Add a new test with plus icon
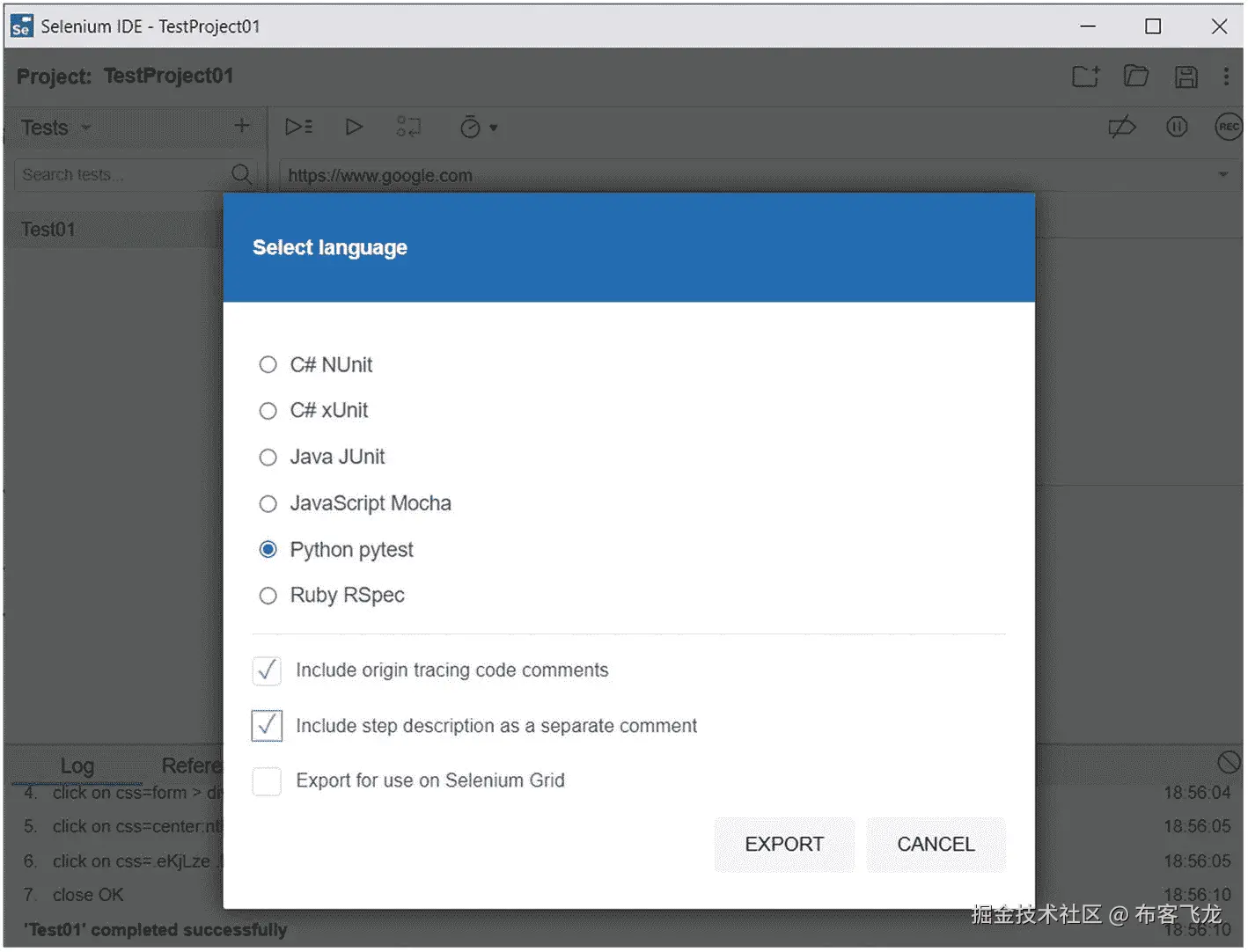Image resolution: width=1248 pixels, height=952 pixels. coord(242,127)
